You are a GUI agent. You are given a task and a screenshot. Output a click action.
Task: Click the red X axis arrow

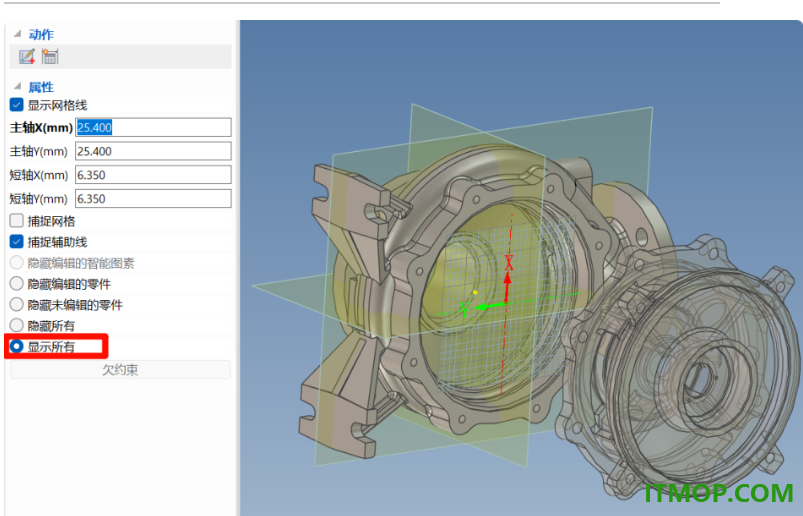[507, 287]
